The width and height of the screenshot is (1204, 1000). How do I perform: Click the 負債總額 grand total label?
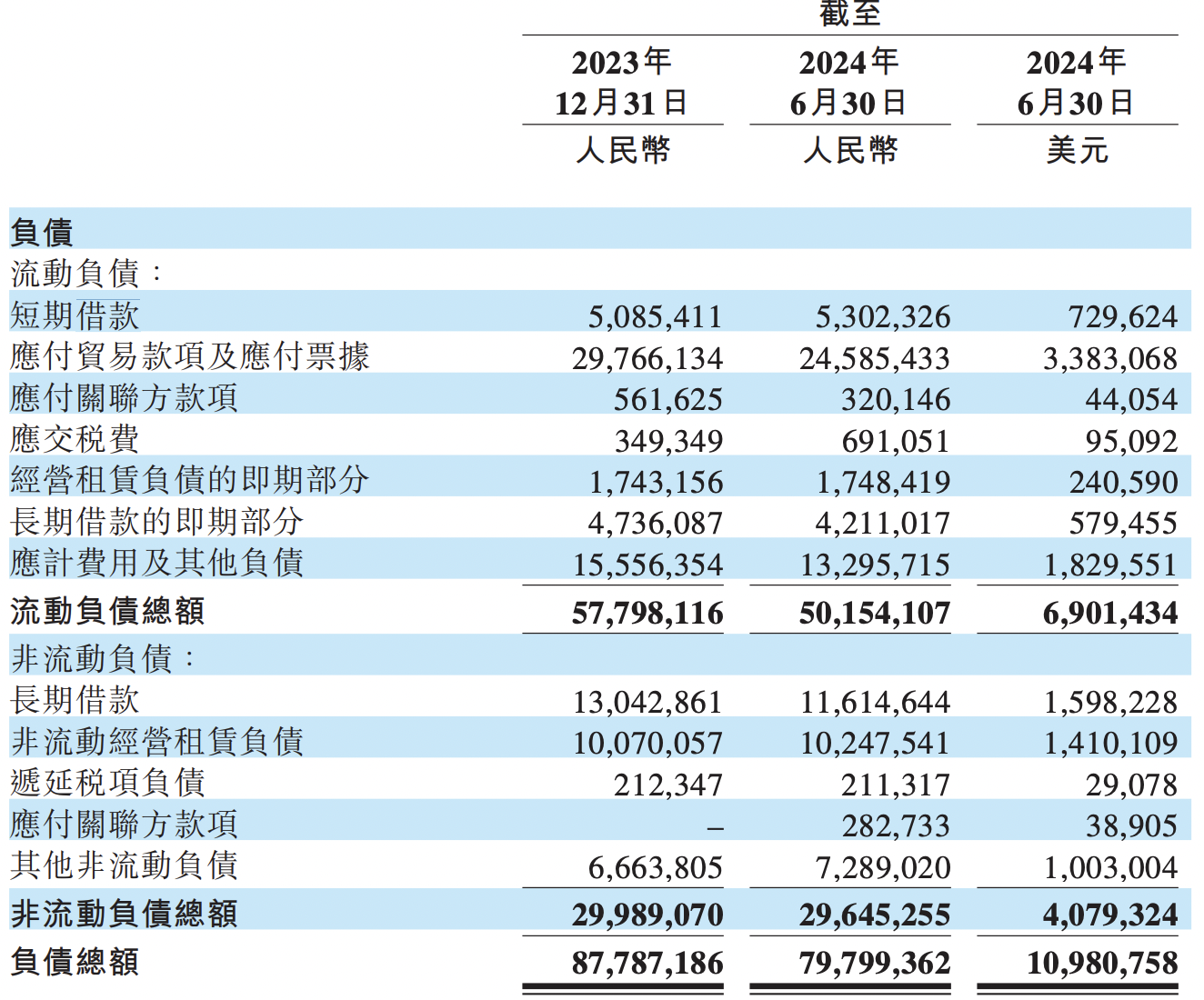(75, 962)
